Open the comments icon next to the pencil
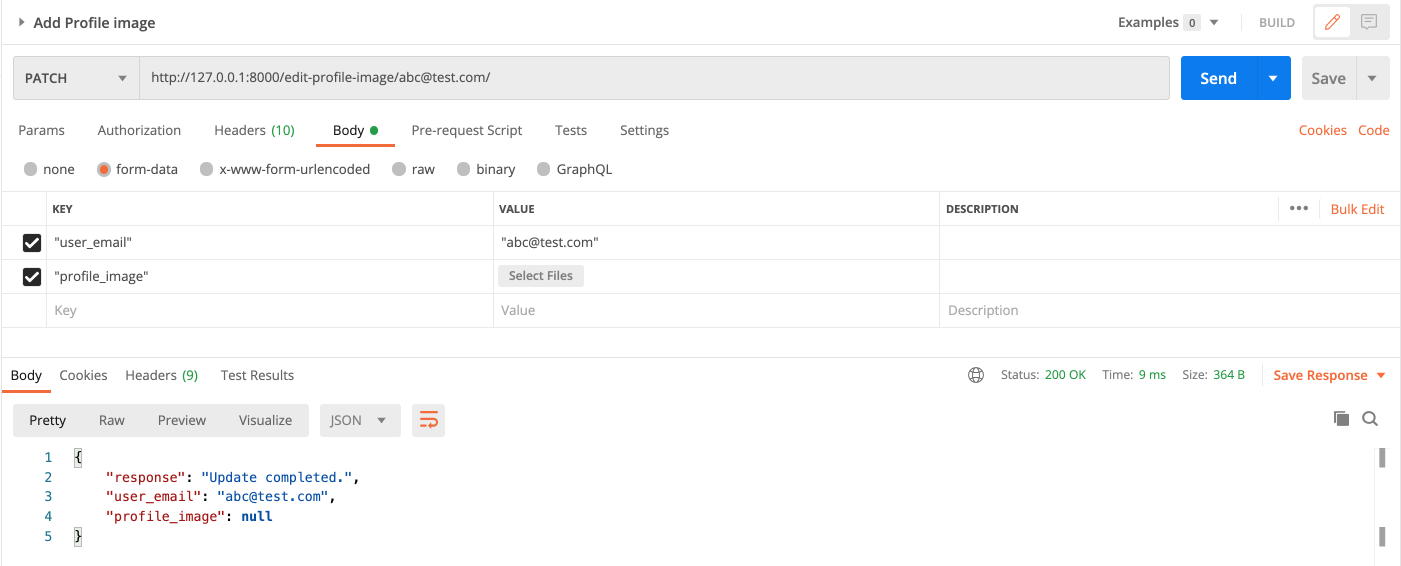The image size is (1401, 566). 1369,22
